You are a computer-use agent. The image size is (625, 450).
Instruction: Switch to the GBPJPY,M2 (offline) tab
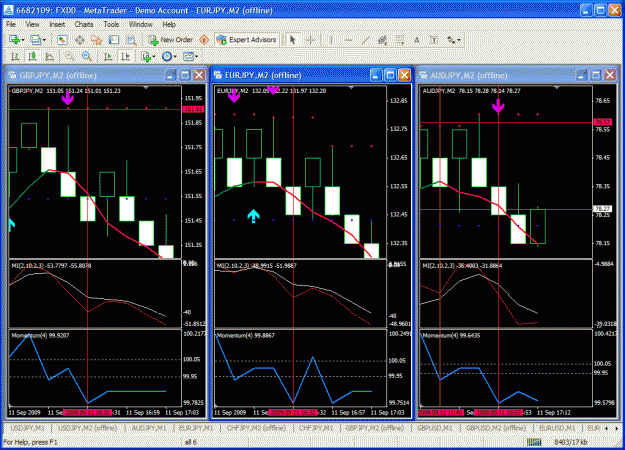[x=374, y=428]
